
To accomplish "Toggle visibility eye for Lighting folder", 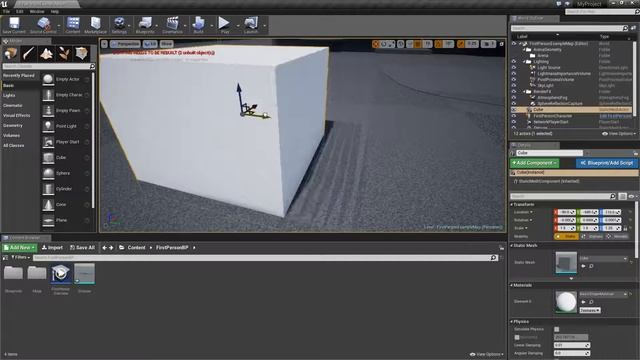I will tap(514, 62).
